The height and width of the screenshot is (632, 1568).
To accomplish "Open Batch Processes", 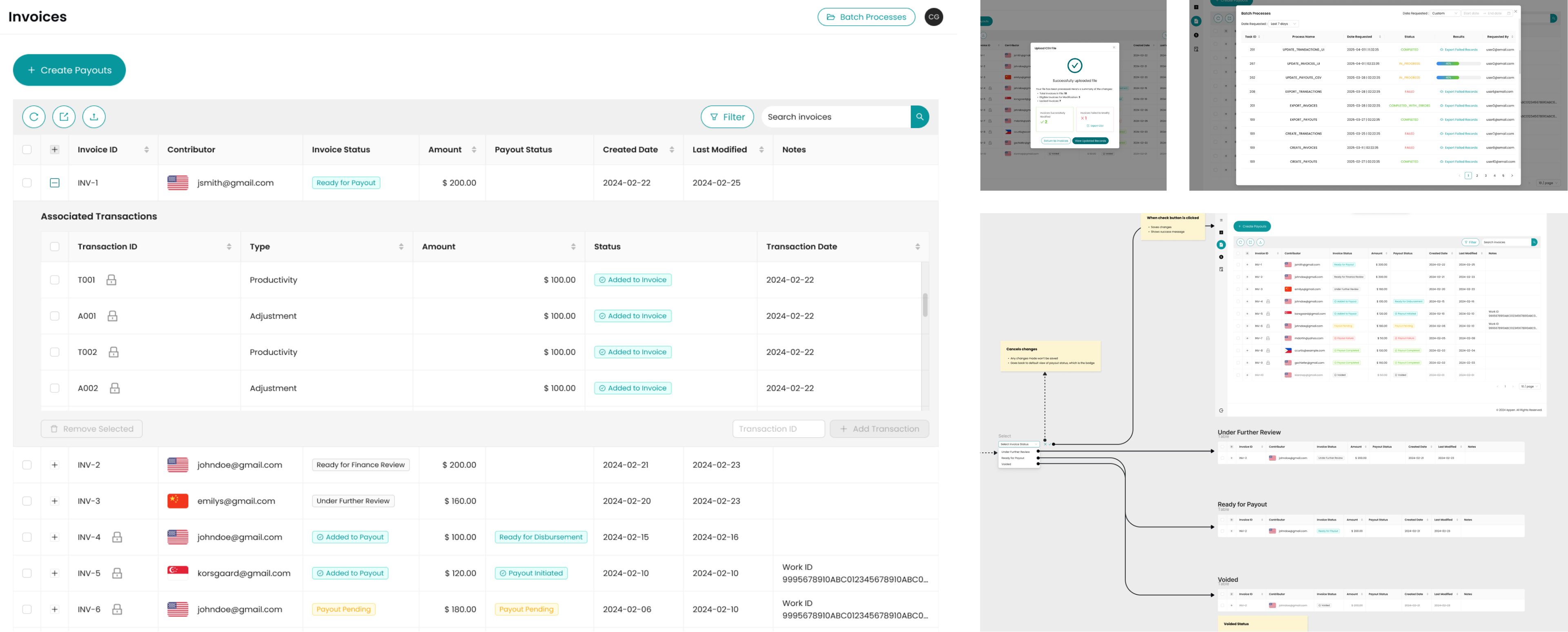I will point(866,17).
